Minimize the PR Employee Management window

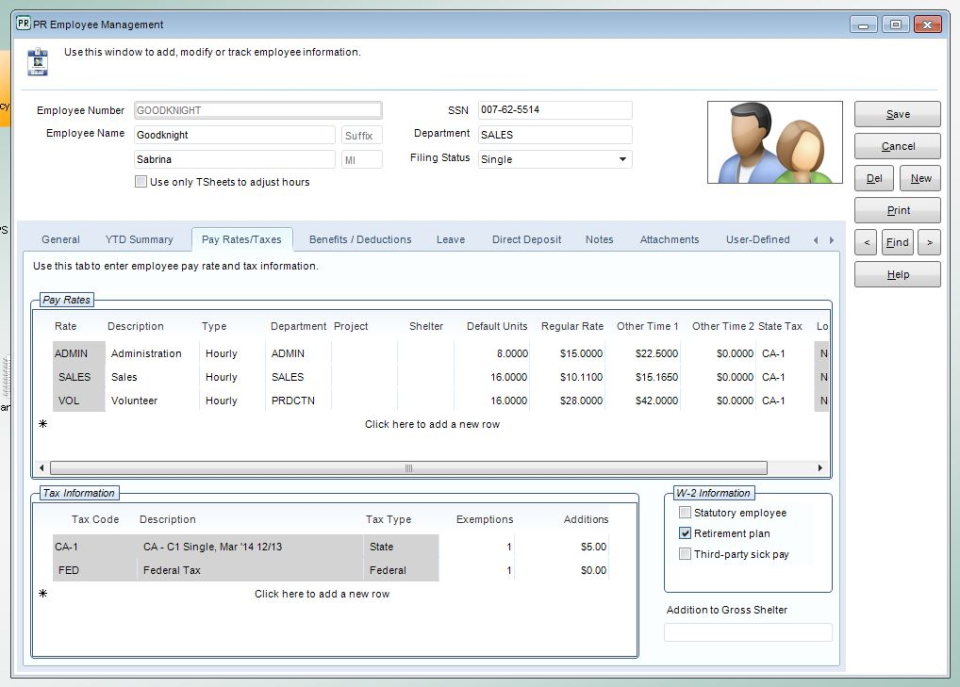click(863, 24)
